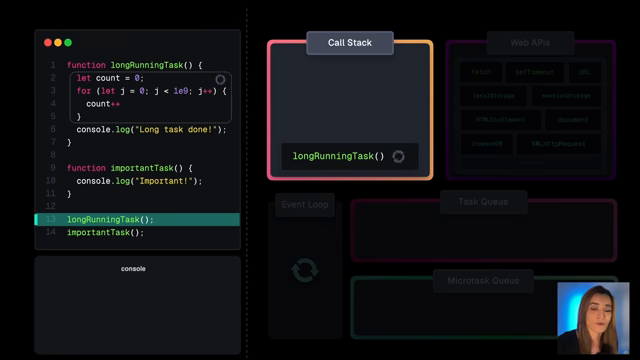Click the fetch tile in Web APIs

click(481, 72)
